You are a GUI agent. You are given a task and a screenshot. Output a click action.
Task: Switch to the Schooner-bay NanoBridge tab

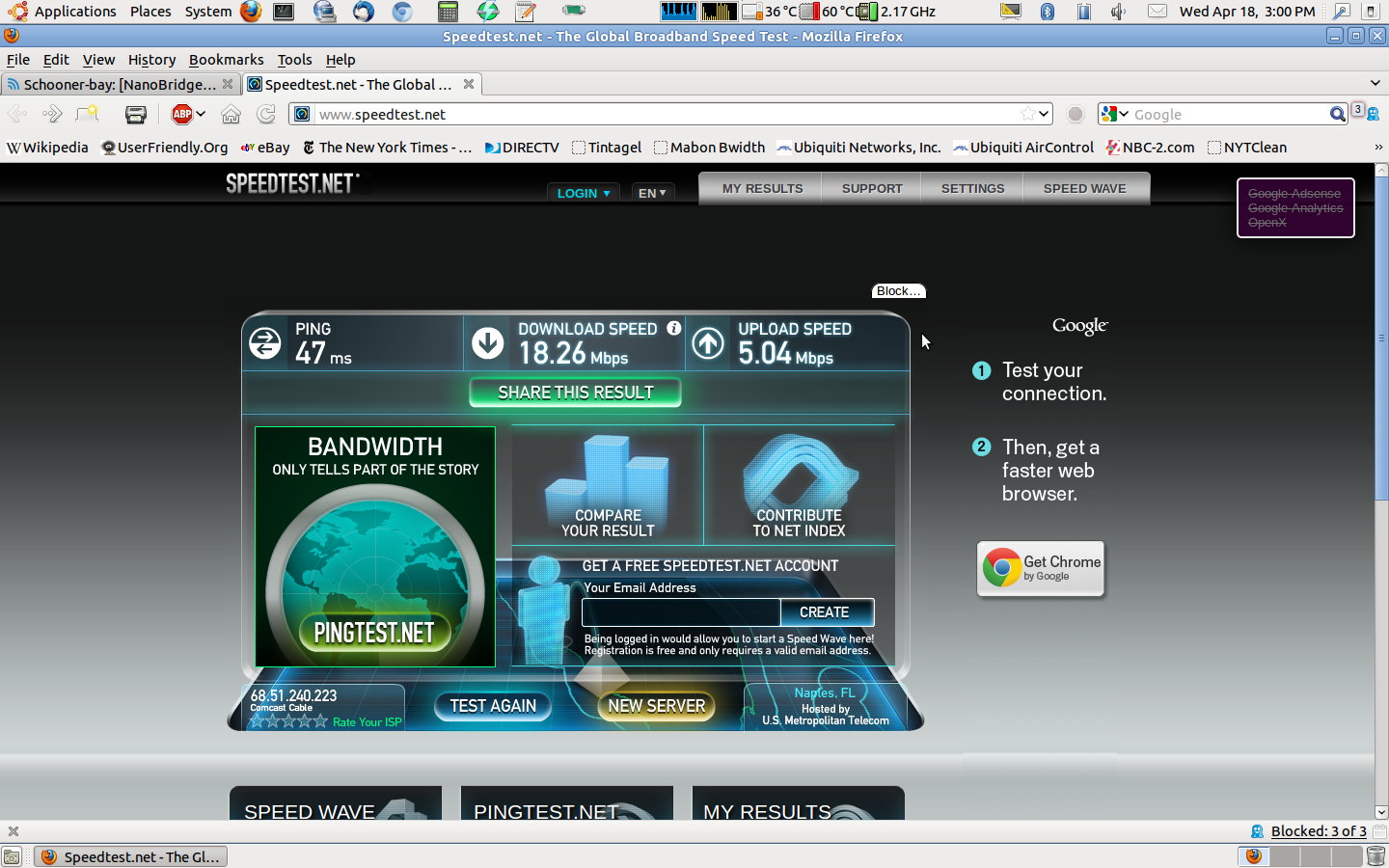click(114, 85)
